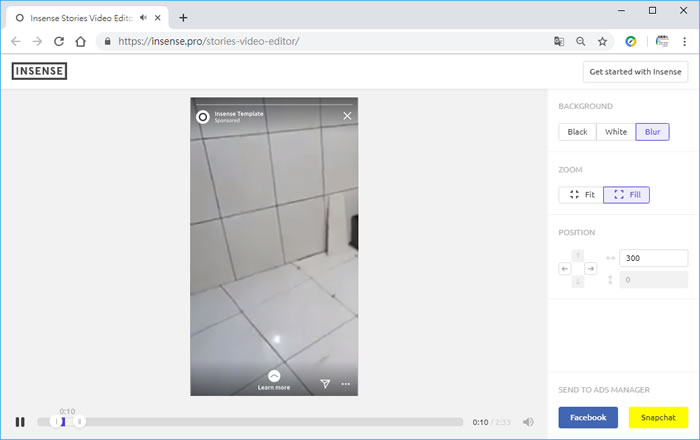Screen dimensions: 700x440
Task: Toggle the volume speaker icon
Action: [528, 422]
